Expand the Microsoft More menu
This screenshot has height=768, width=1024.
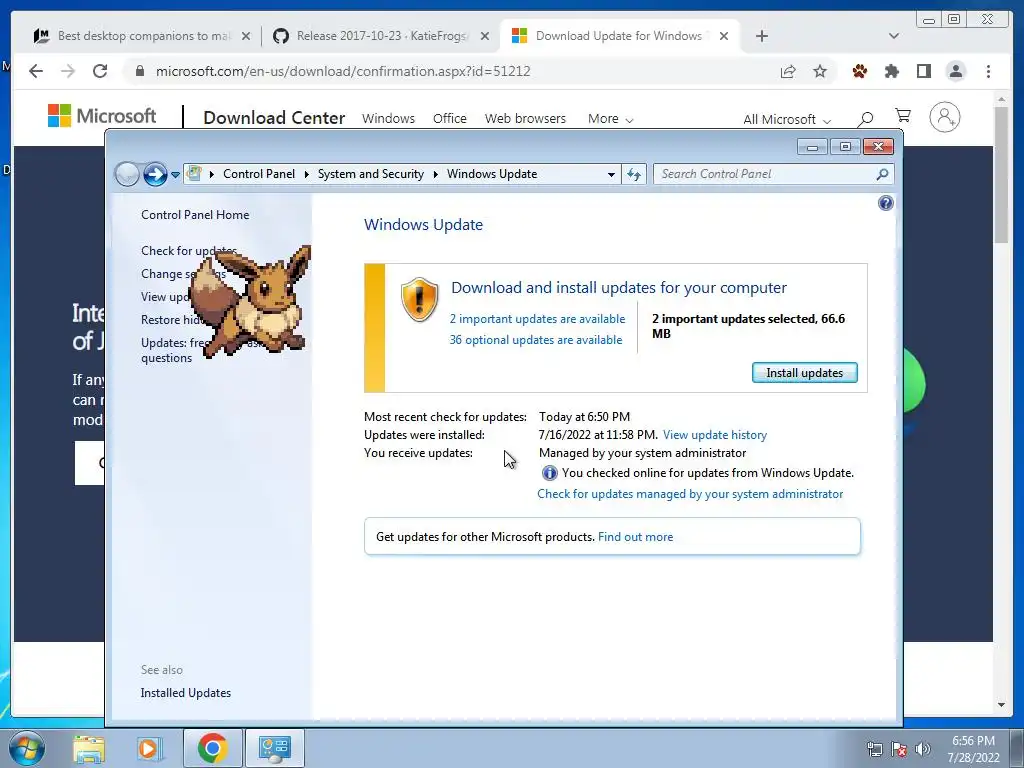coord(610,119)
